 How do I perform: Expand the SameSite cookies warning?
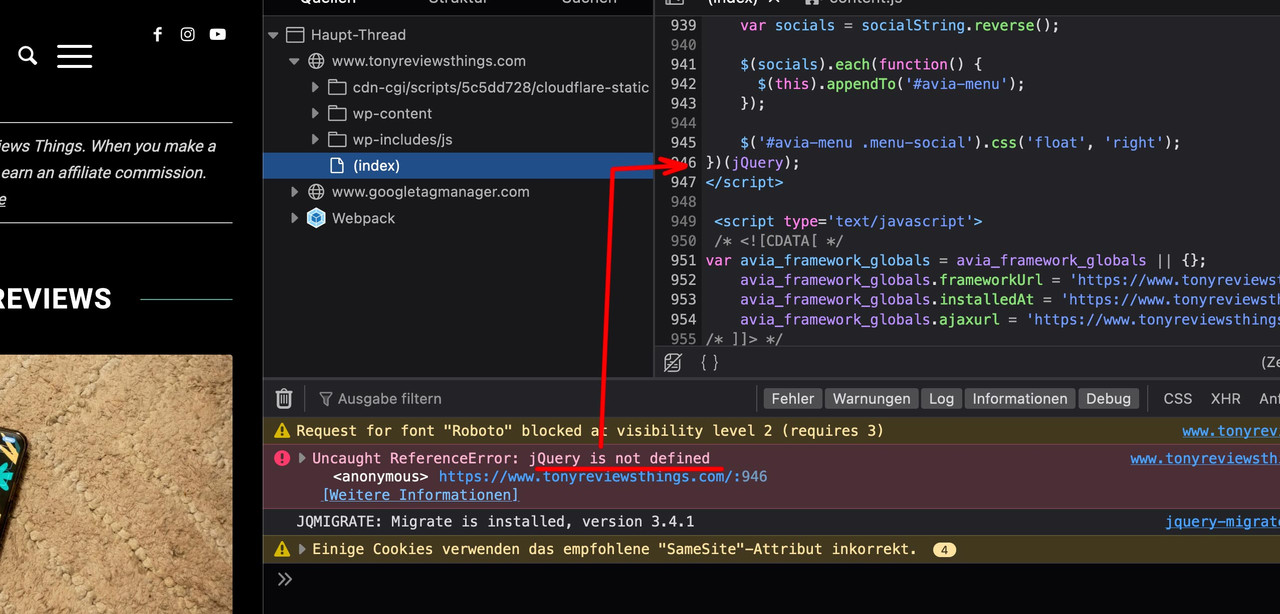[x=303, y=549]
